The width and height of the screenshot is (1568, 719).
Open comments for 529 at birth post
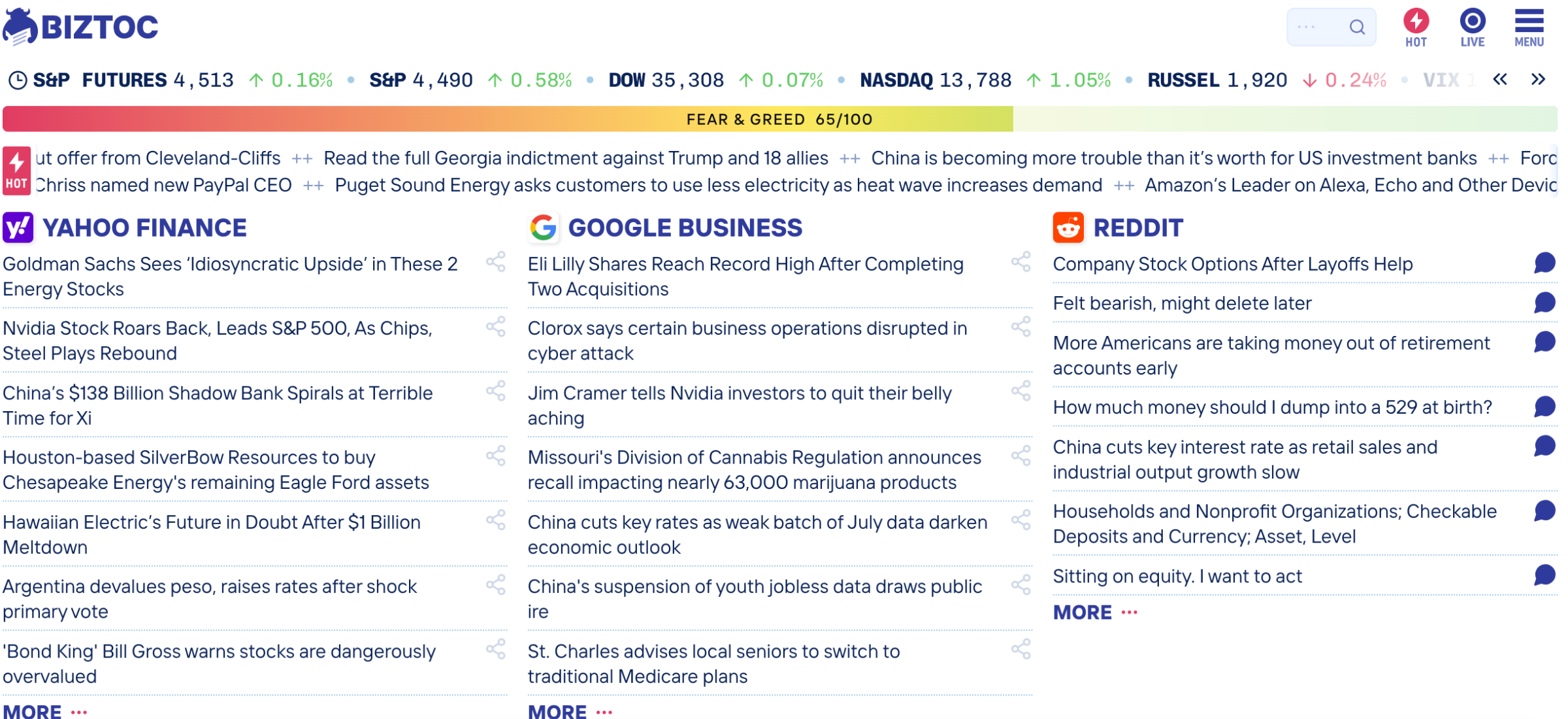point(1544,407)
